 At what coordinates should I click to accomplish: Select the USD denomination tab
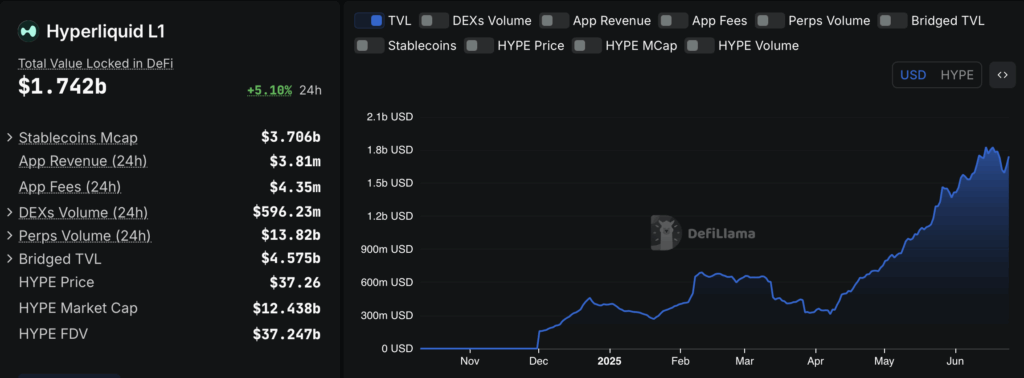click(913, 75)
